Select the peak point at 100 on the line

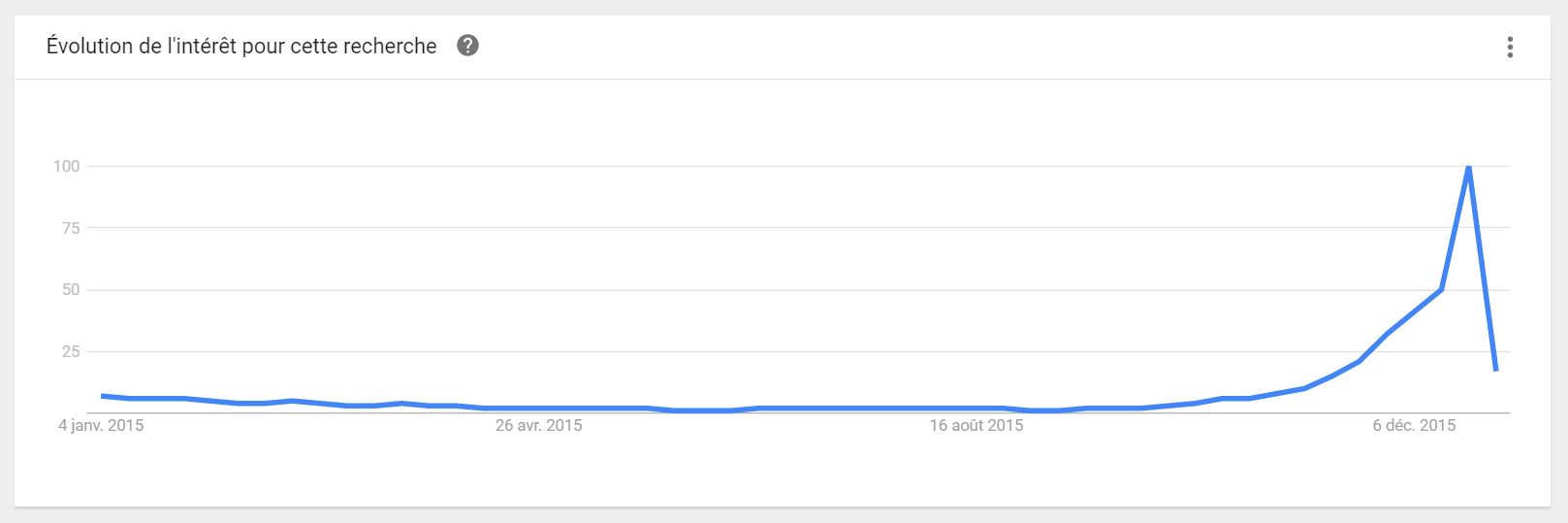point(1468,167)
